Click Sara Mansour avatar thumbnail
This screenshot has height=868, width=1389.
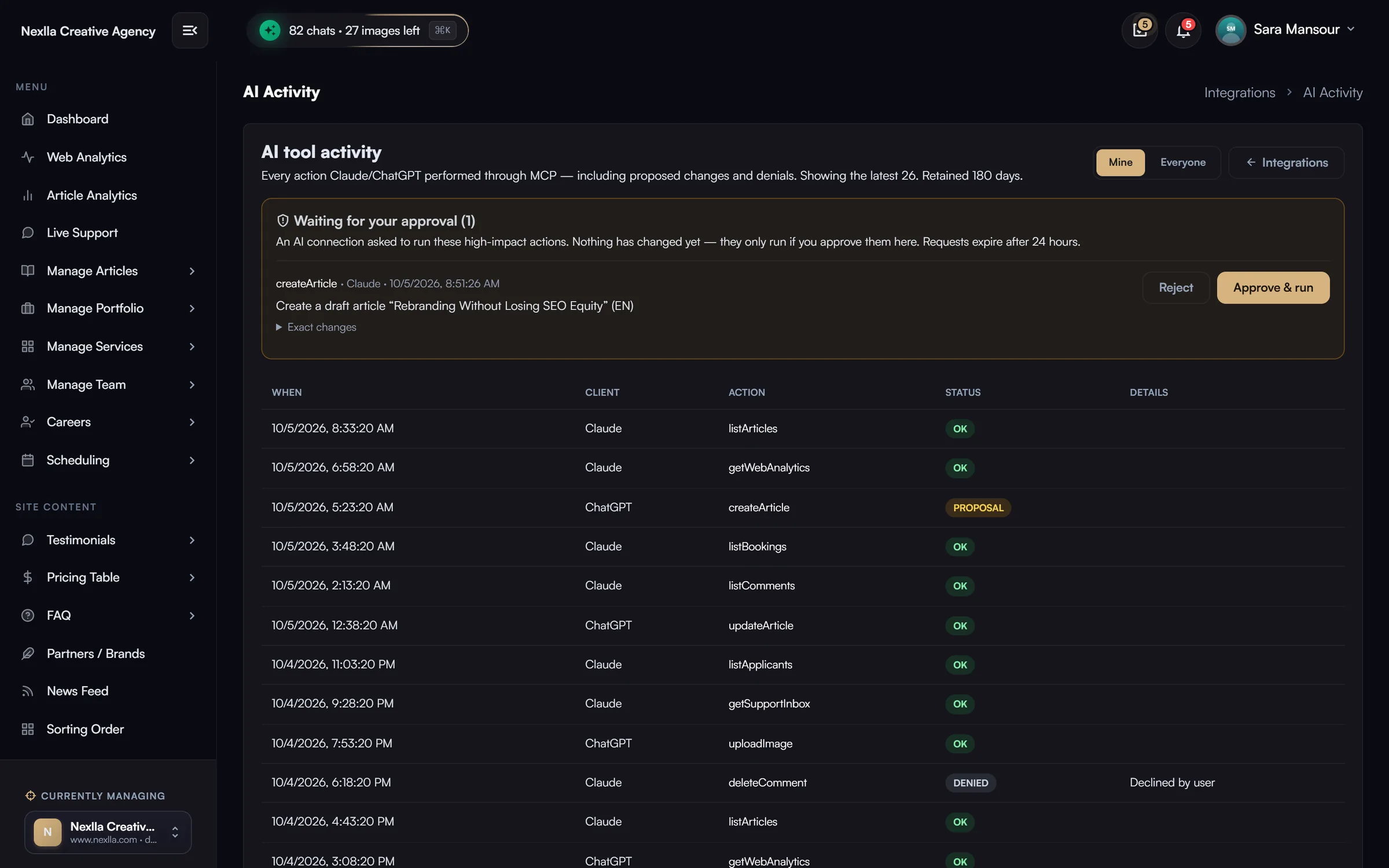click(1230, 30)
